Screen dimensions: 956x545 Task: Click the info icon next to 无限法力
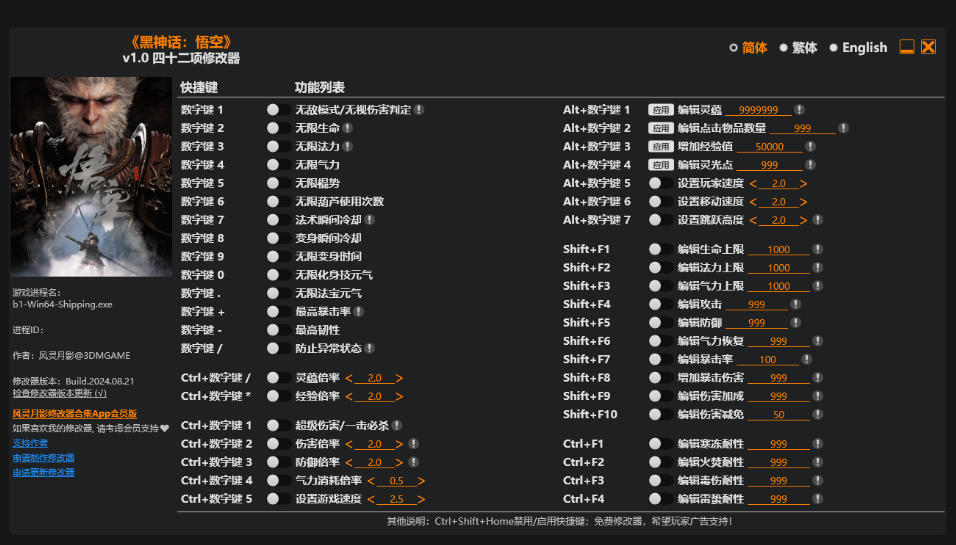[348, 146]
